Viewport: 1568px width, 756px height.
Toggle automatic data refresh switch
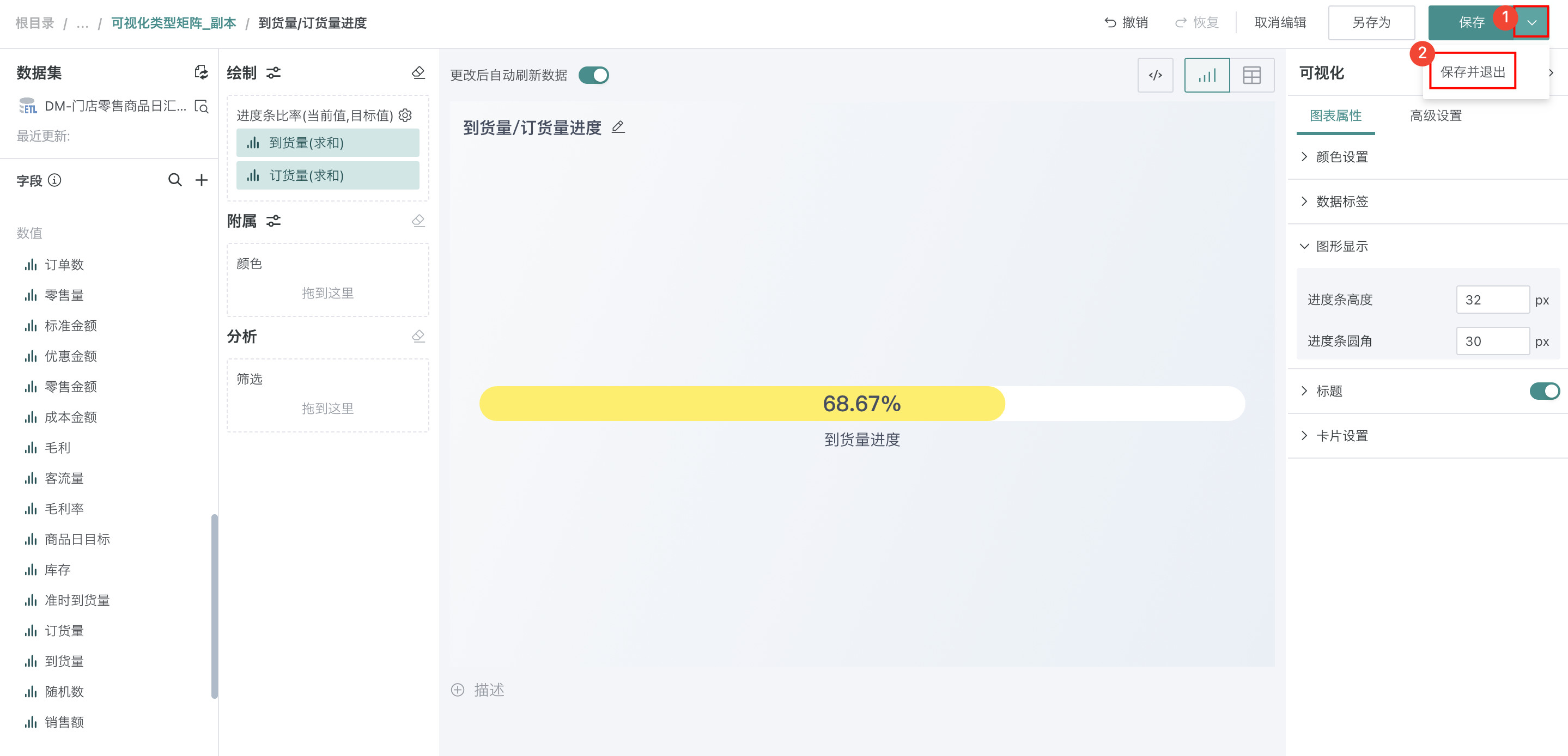[593, 76]
